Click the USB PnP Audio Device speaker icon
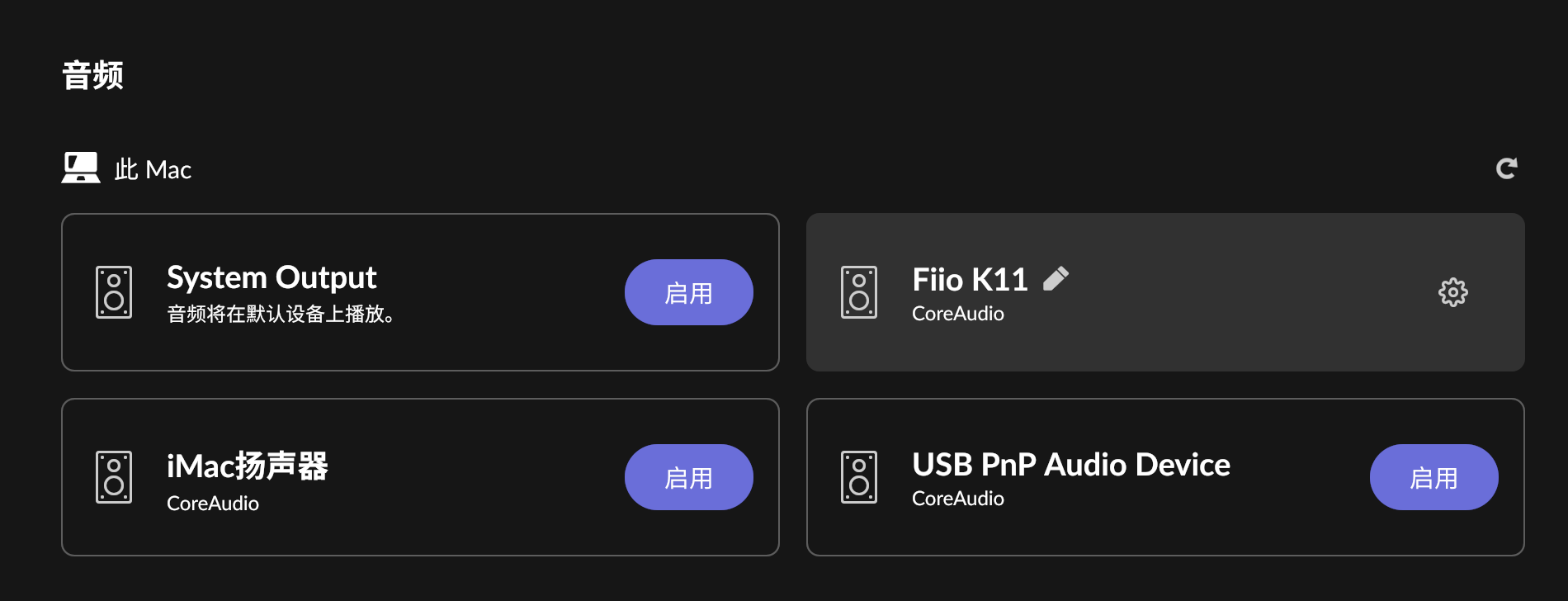The image size is (1568, 601). point(859,477)
